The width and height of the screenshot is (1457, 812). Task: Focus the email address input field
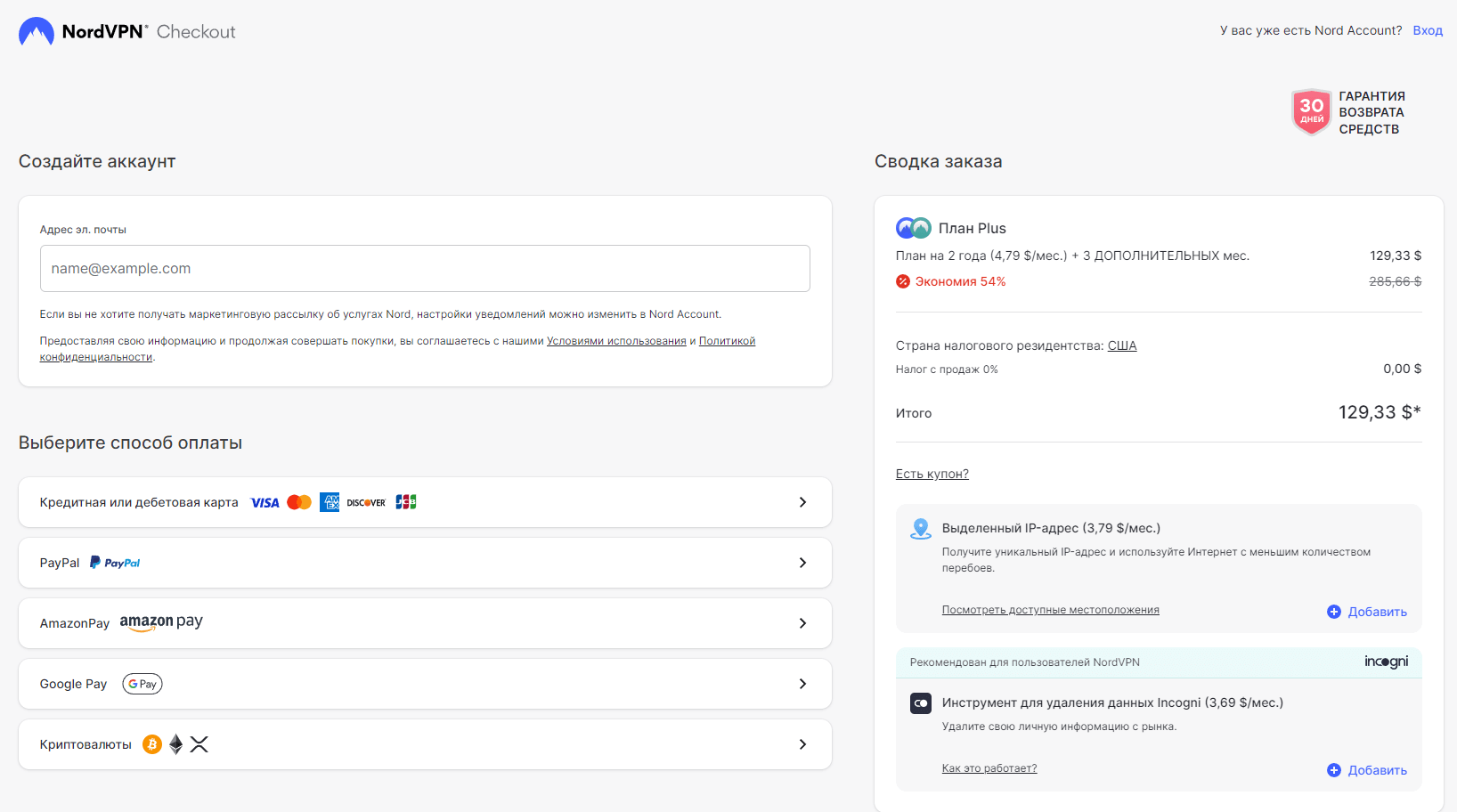coord(425,269)
